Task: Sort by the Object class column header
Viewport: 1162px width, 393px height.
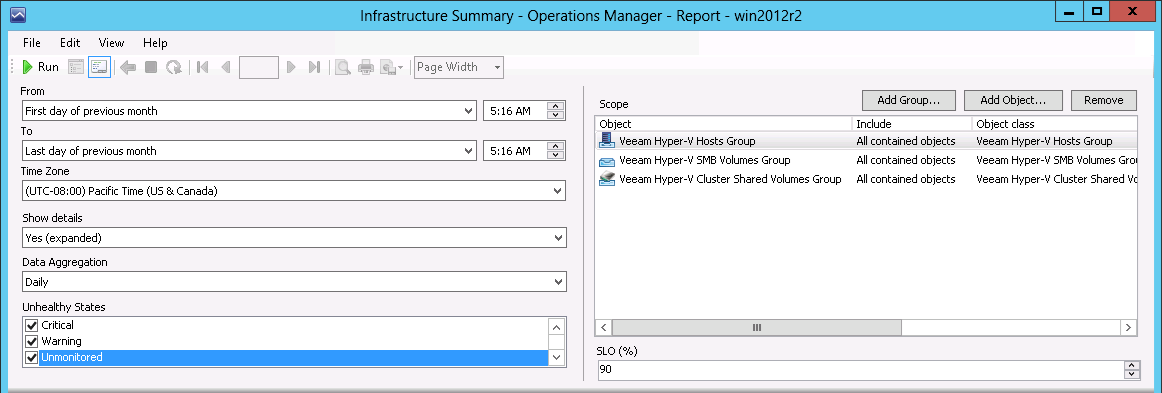Action: pos(1054,124)
